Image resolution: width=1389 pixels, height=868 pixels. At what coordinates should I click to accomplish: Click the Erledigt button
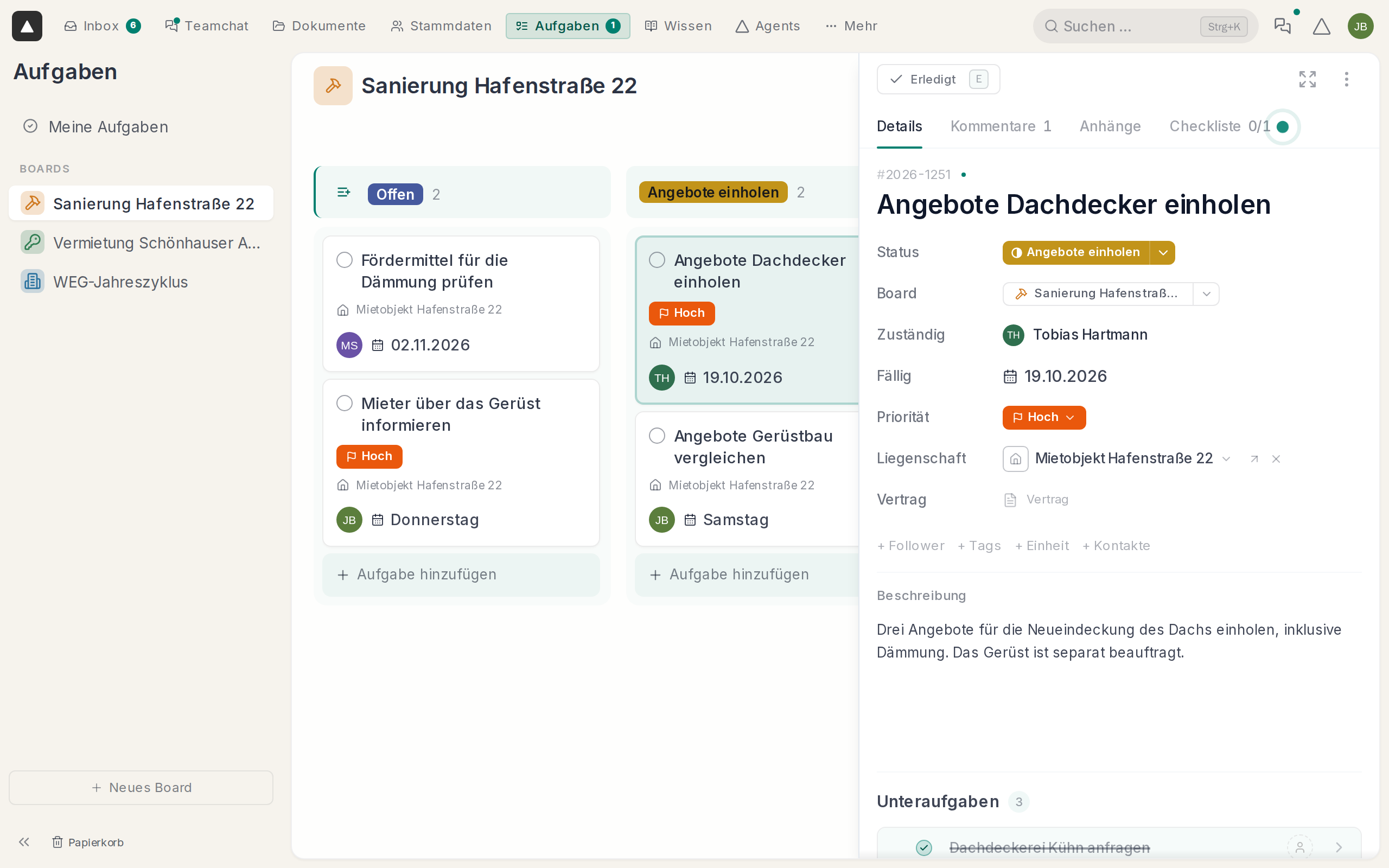938,79
